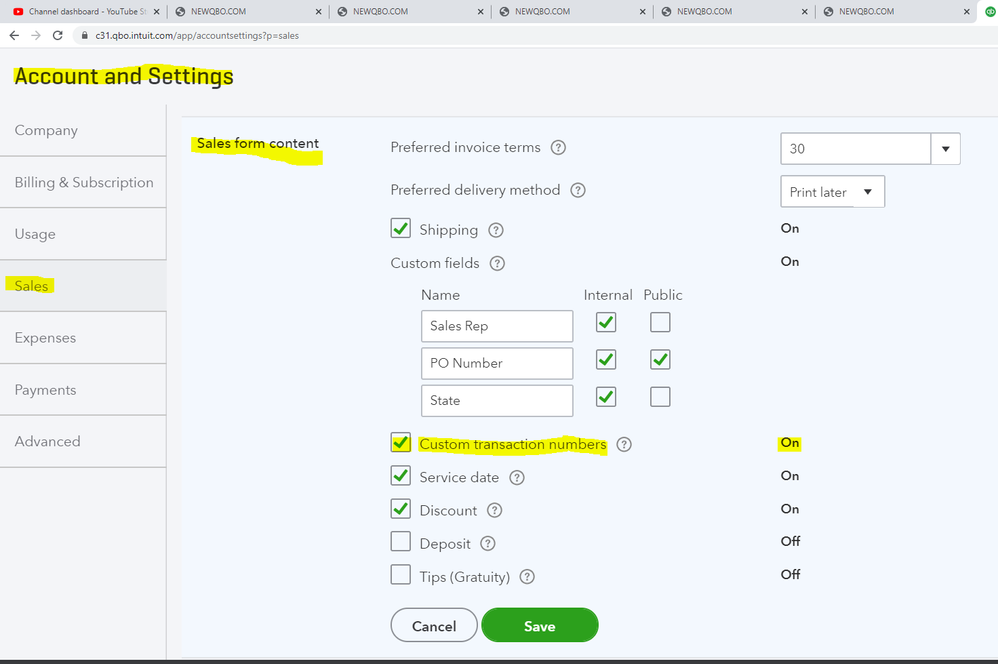Enable the Deposit checkbox

pos(401,542)
